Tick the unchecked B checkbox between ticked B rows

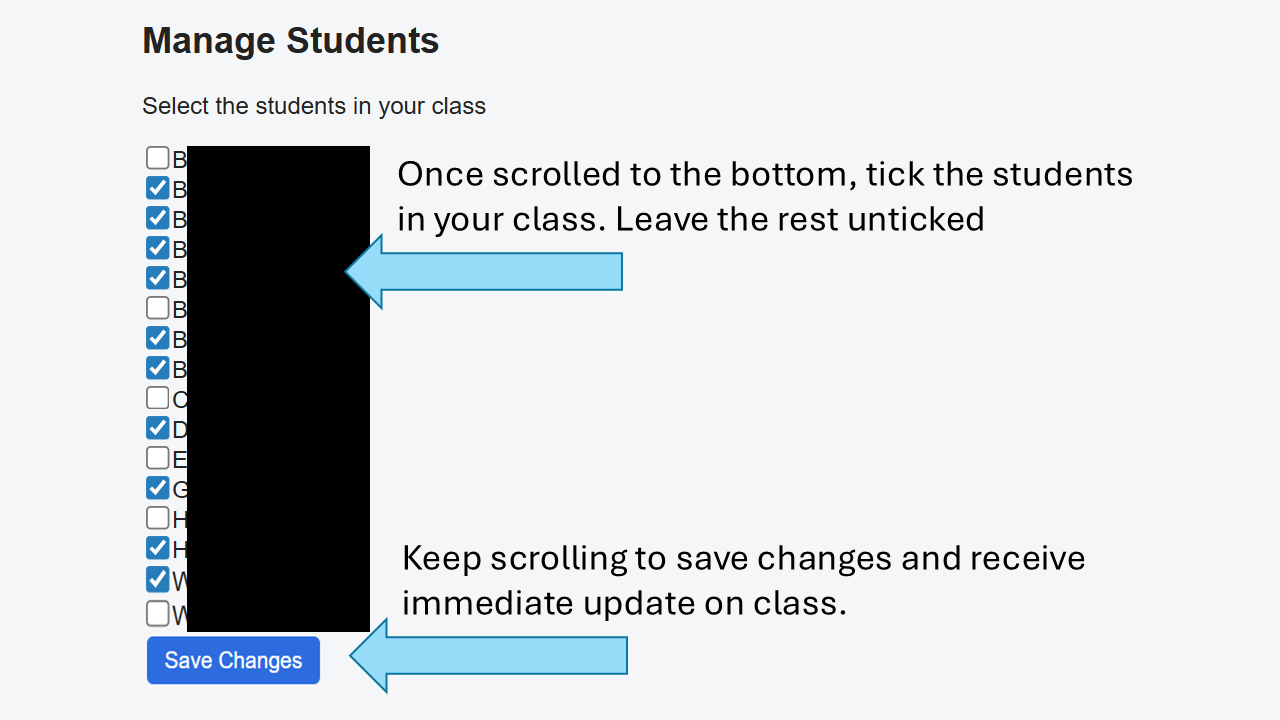(157, 307)
